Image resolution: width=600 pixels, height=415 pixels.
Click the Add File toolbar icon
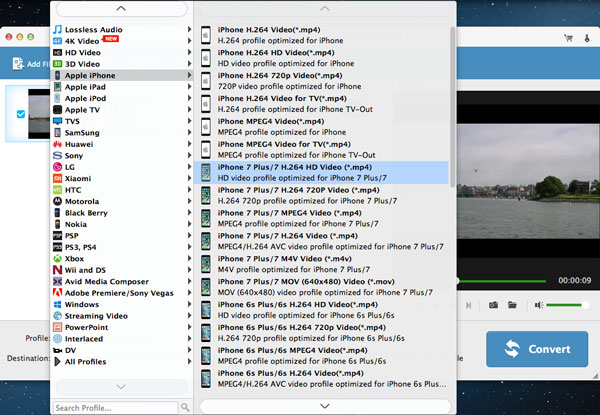click(18, 64)
